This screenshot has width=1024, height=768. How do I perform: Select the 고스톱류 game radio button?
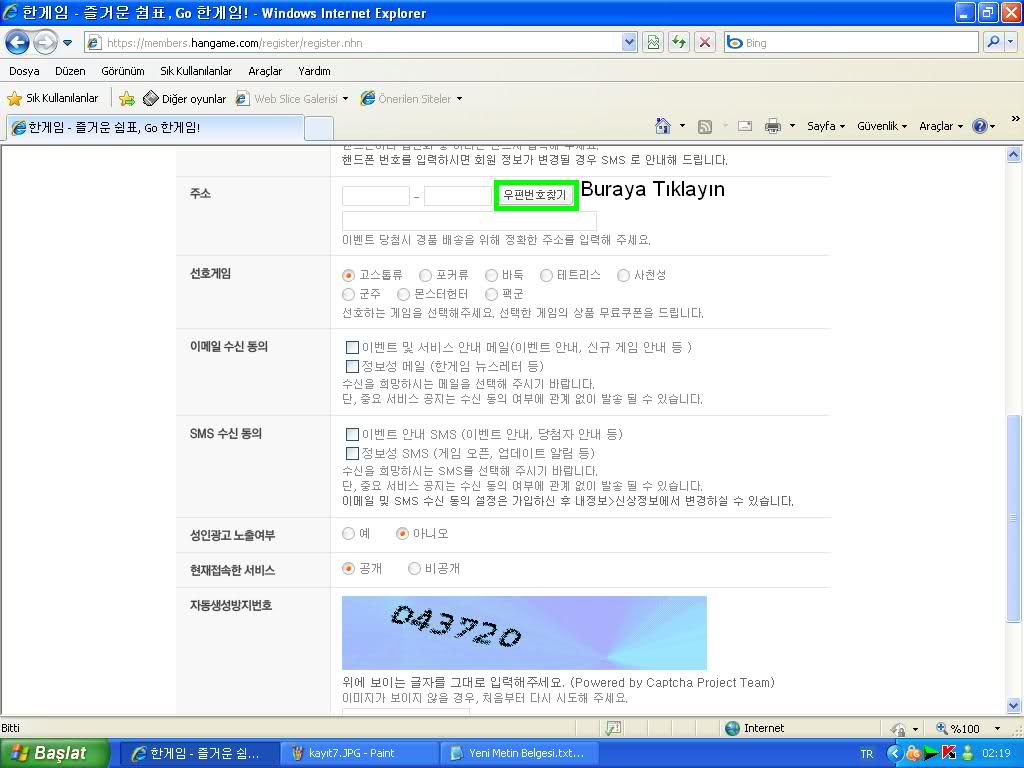tap(349, 276)
